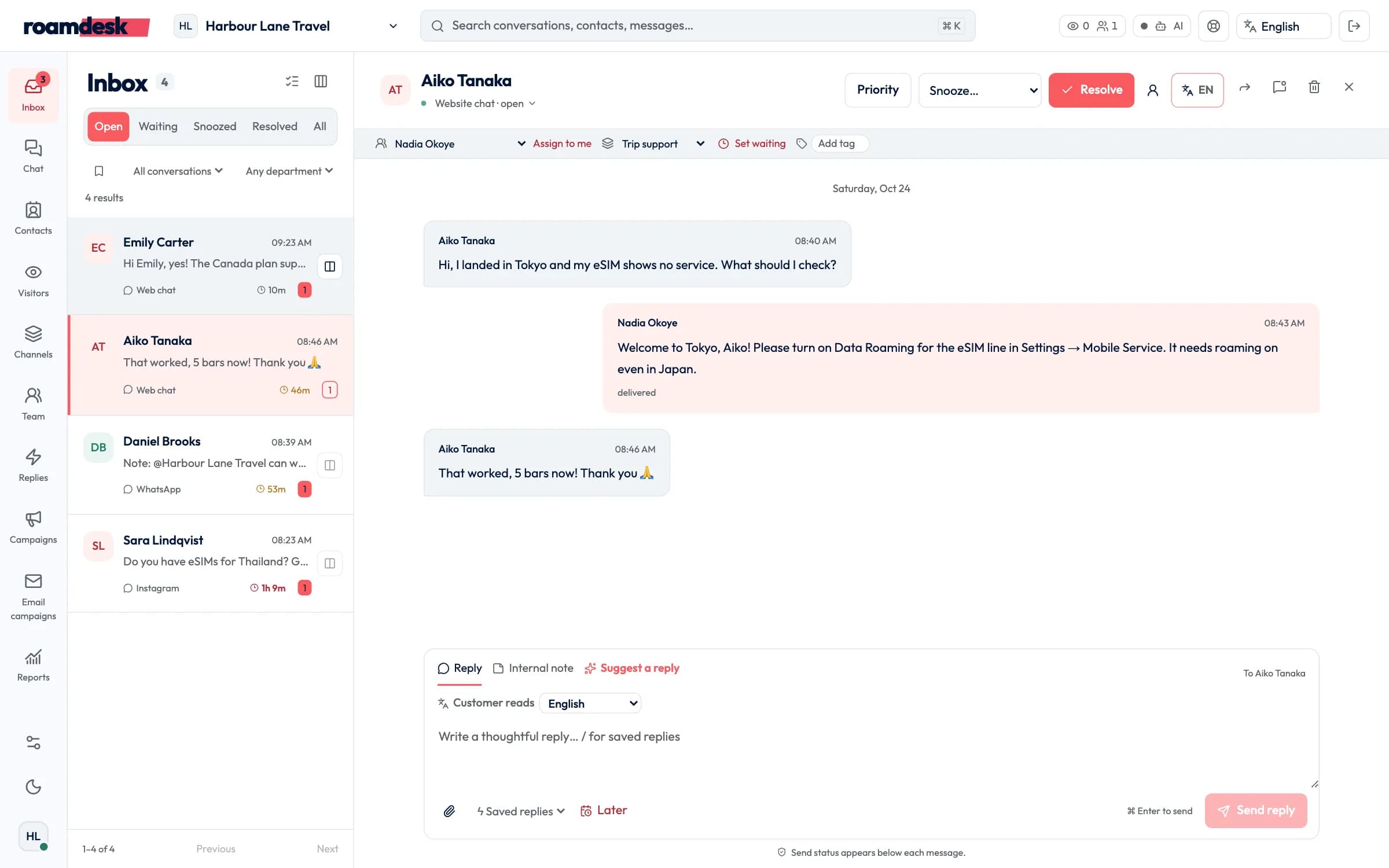Open the Chat section in sidebar
This screenshot has width=1389, height=868.
[33, 156]
